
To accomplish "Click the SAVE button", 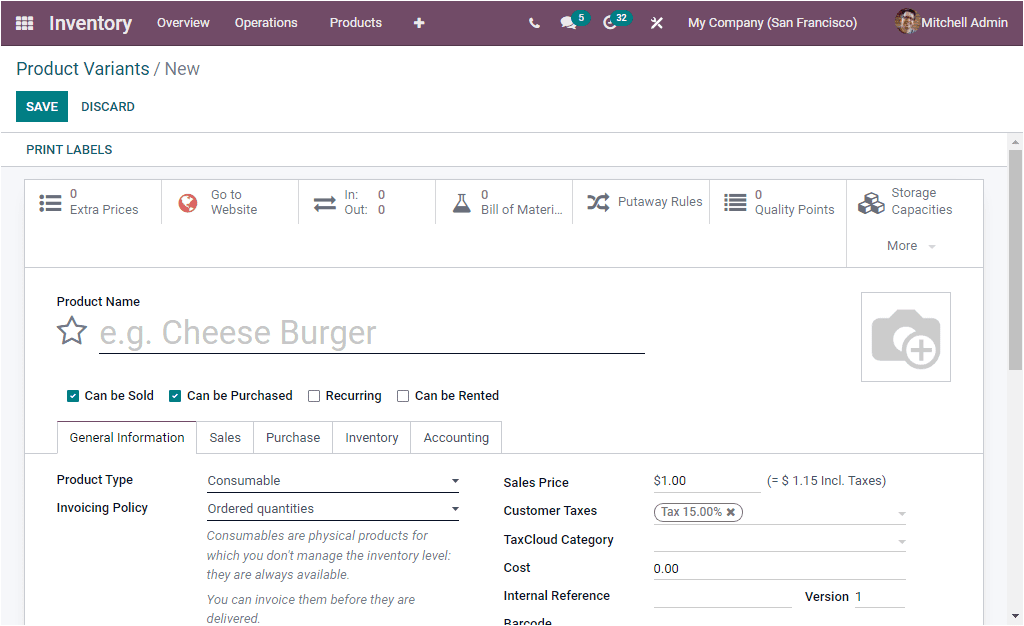I will tap(41, 106).
